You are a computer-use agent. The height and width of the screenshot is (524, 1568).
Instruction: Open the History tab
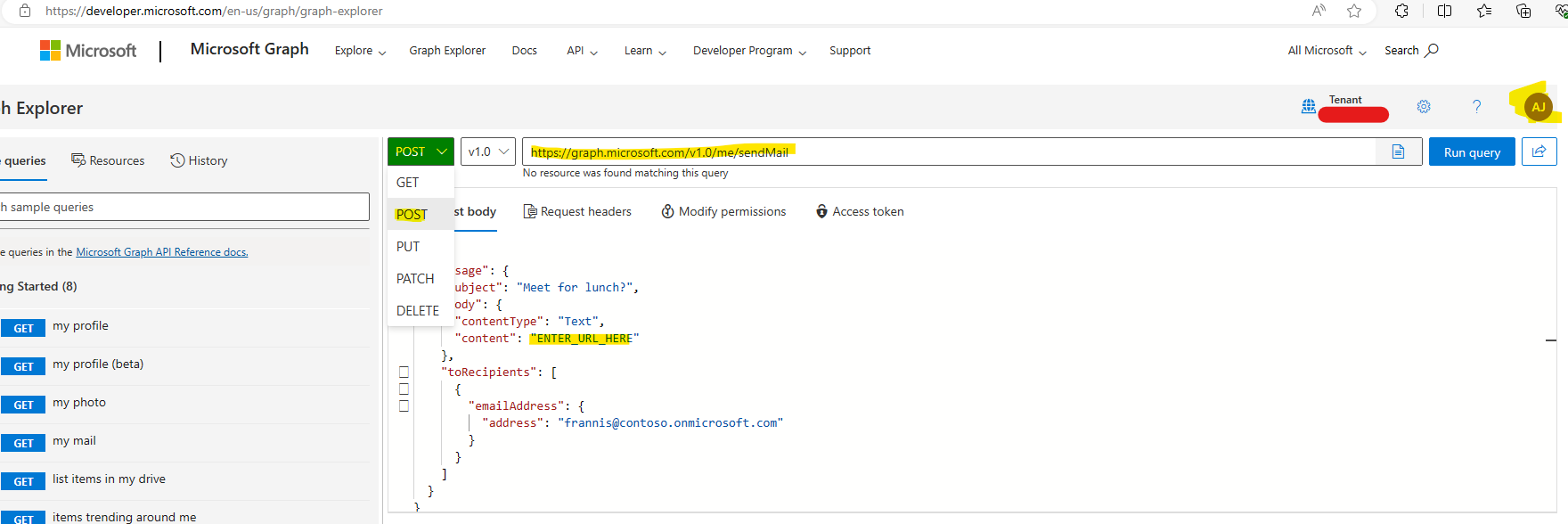tap(199, 160)
